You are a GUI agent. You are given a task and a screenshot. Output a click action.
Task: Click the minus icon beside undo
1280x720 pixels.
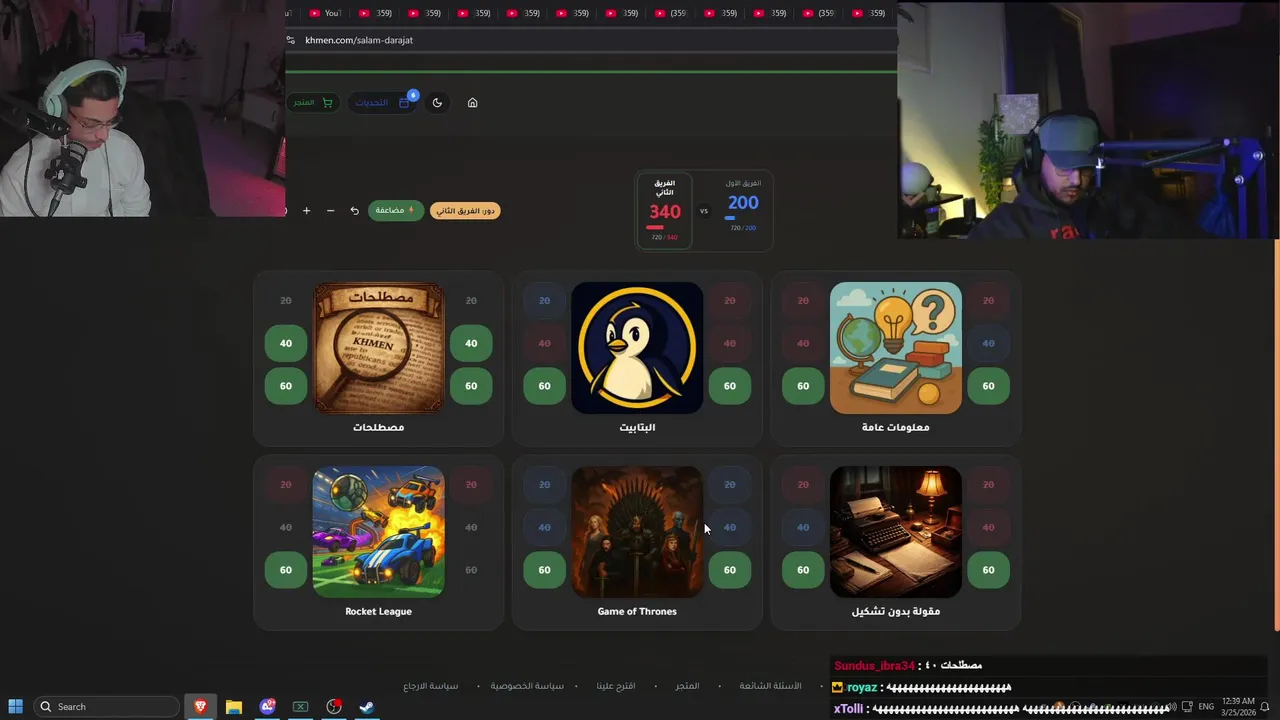pyautogui.click(x=330, y=211)
